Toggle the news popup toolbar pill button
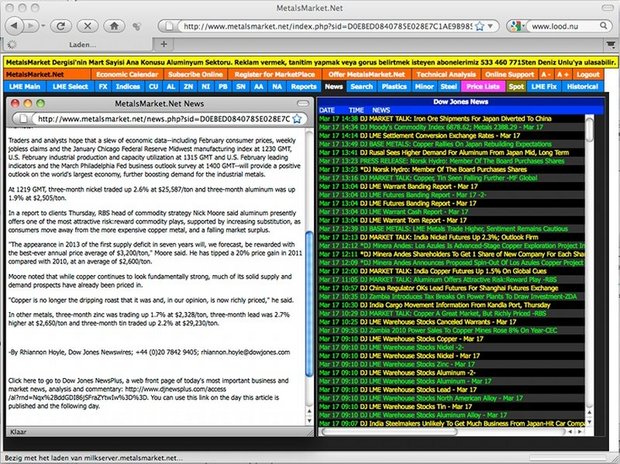 [303, 103]
